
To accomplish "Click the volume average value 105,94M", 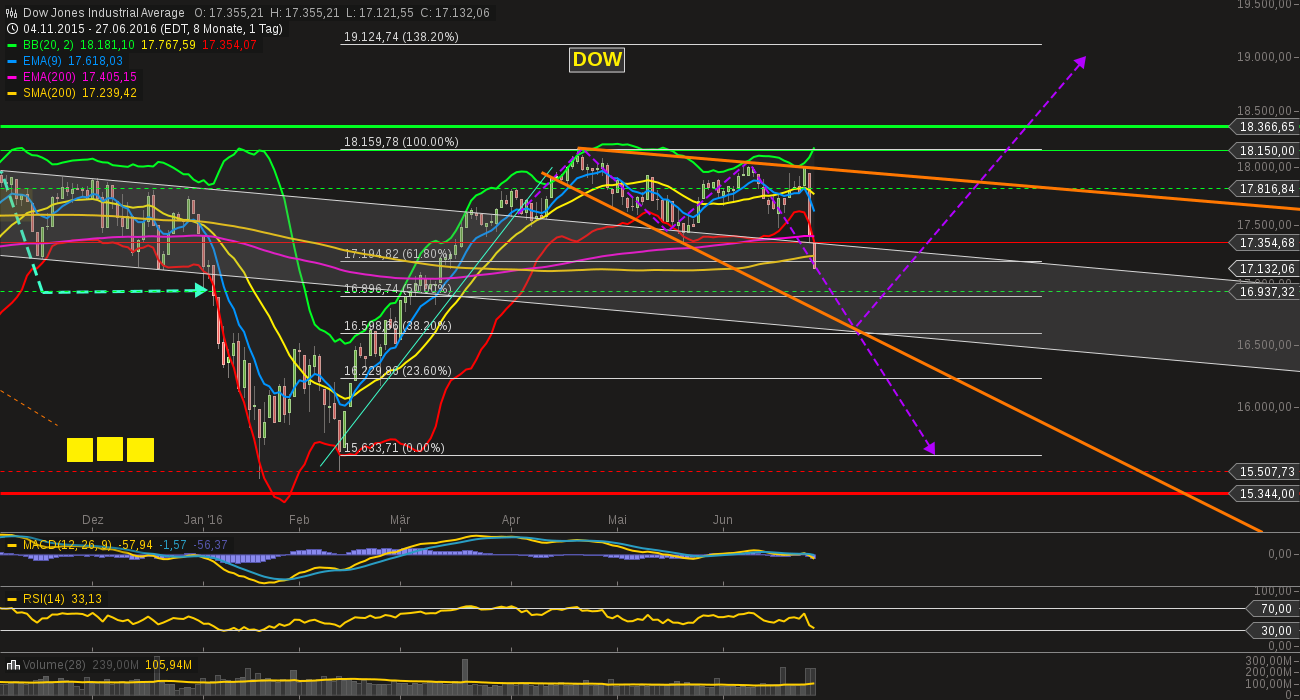I will (x=169, y=665).
